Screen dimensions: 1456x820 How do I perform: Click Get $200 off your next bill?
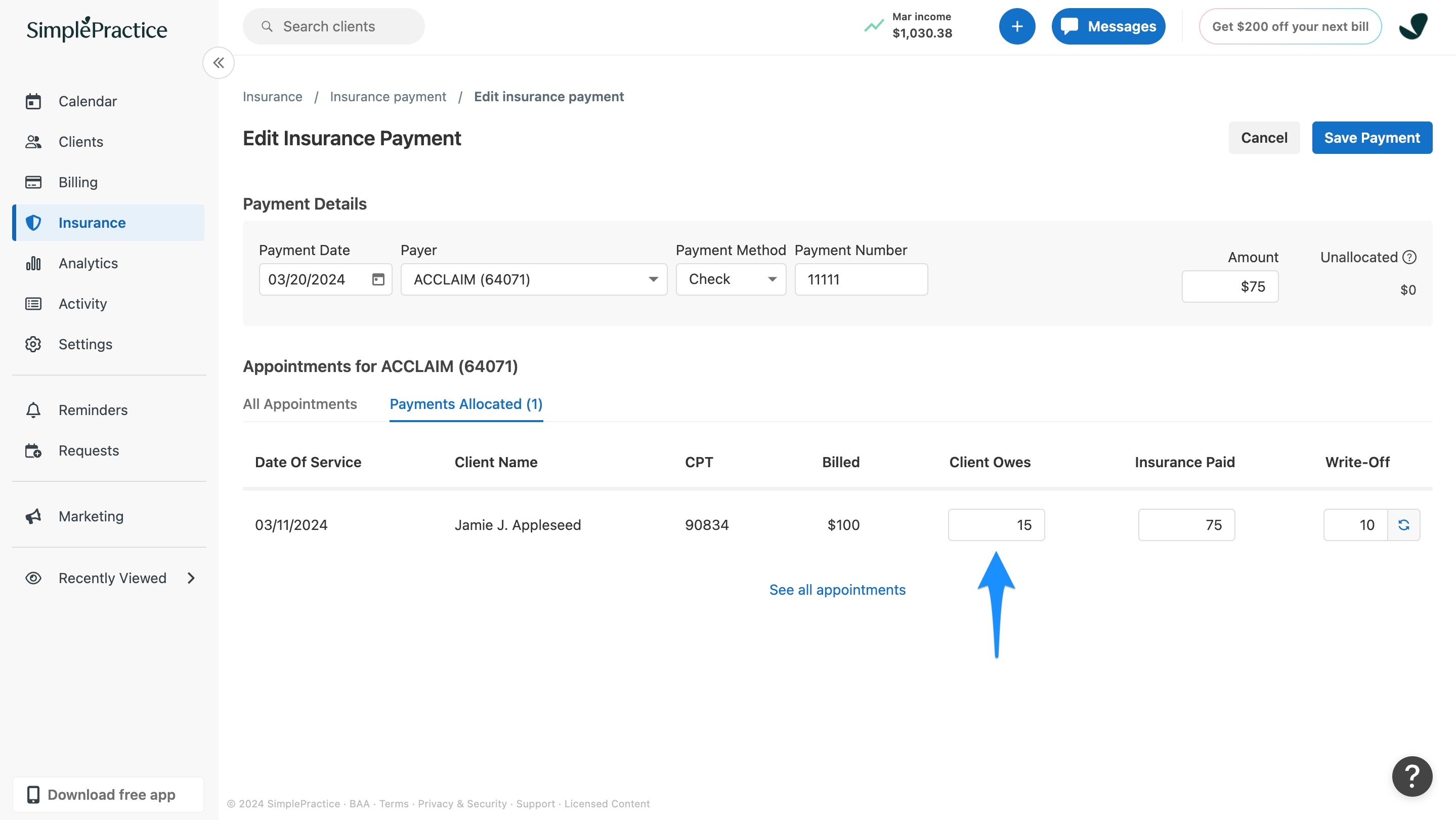(1291, 27)
